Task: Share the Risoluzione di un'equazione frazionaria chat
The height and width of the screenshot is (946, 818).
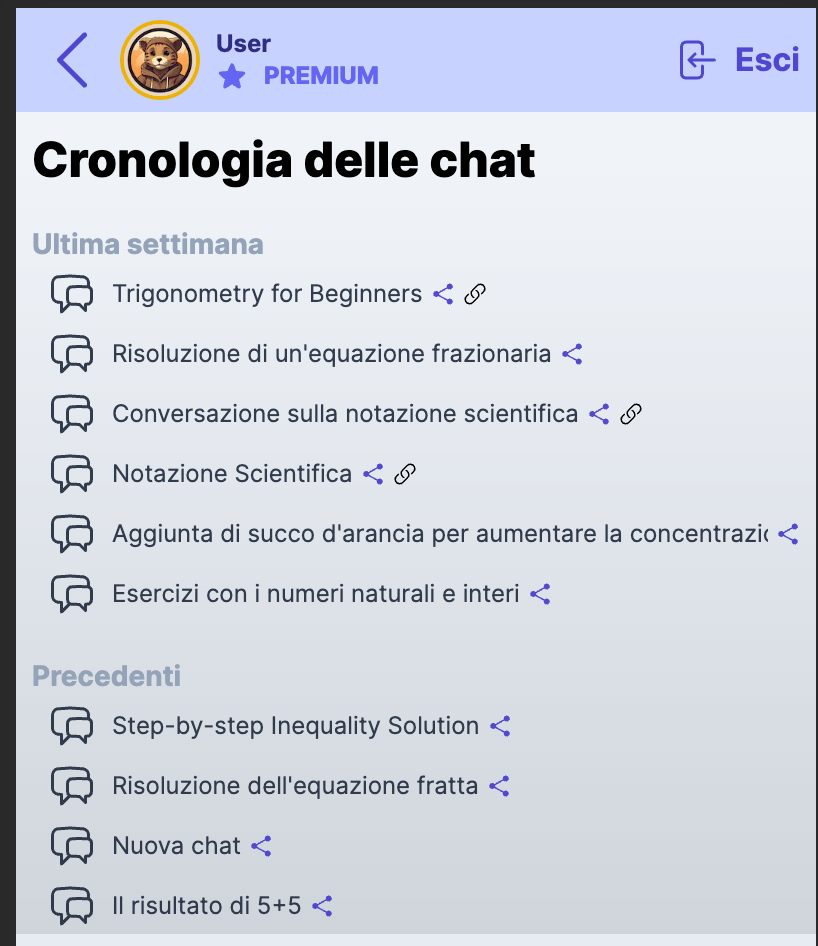Action: pos(572,354)
